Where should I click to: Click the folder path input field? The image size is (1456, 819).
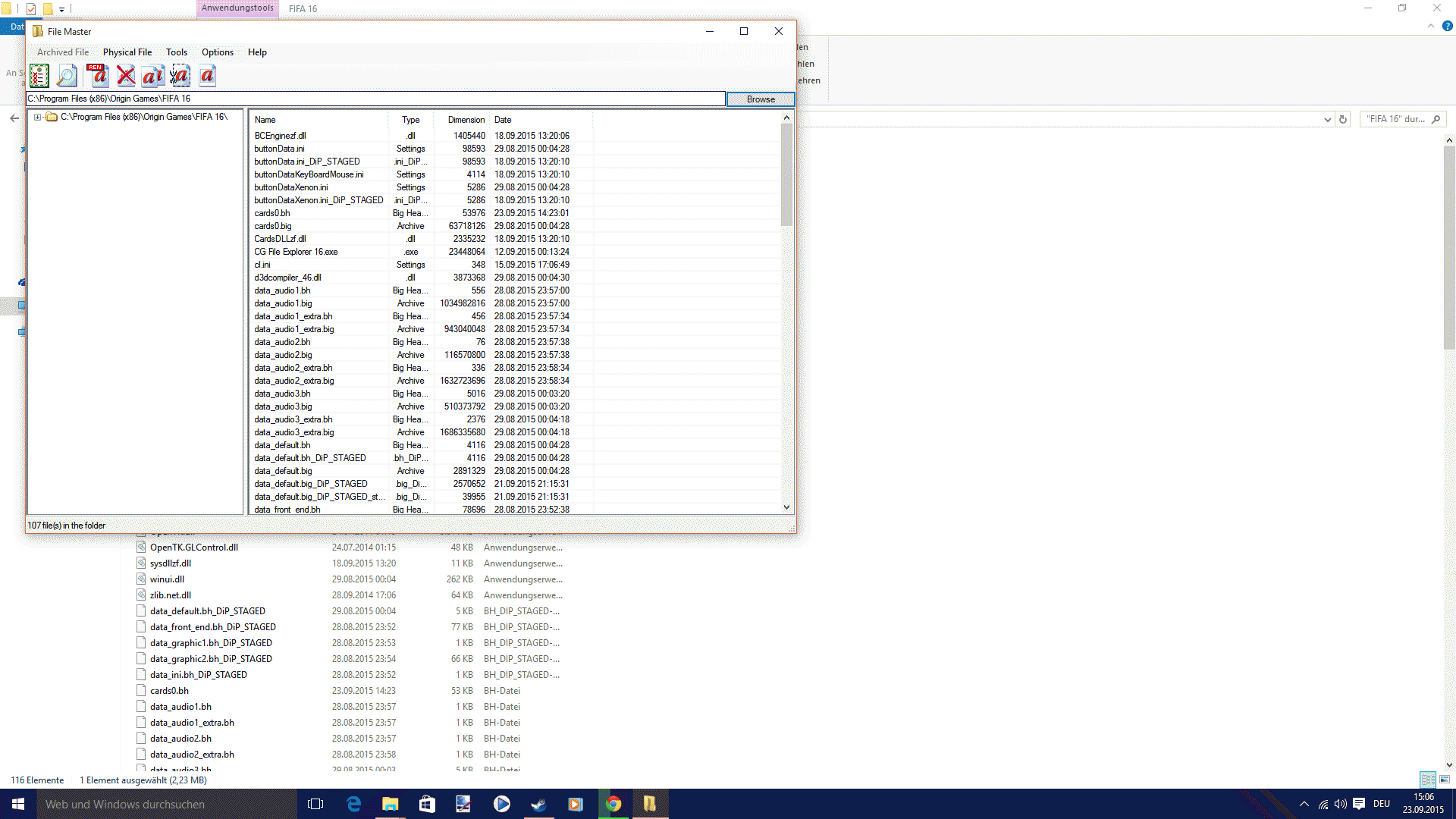[x=375, y=99]
